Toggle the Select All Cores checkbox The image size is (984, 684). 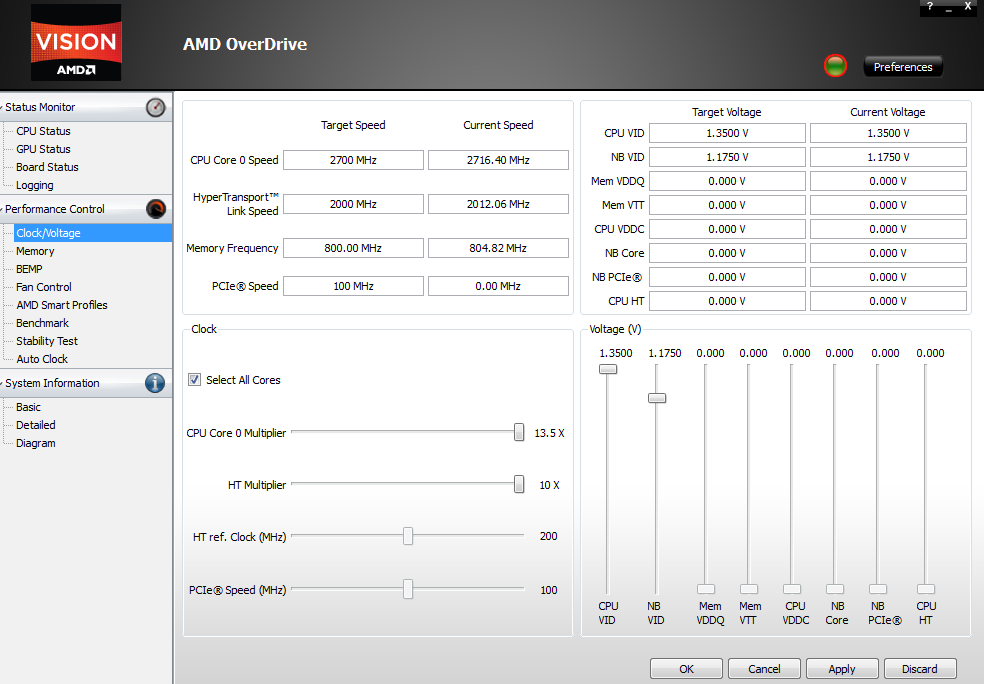(x=195, y=380)
